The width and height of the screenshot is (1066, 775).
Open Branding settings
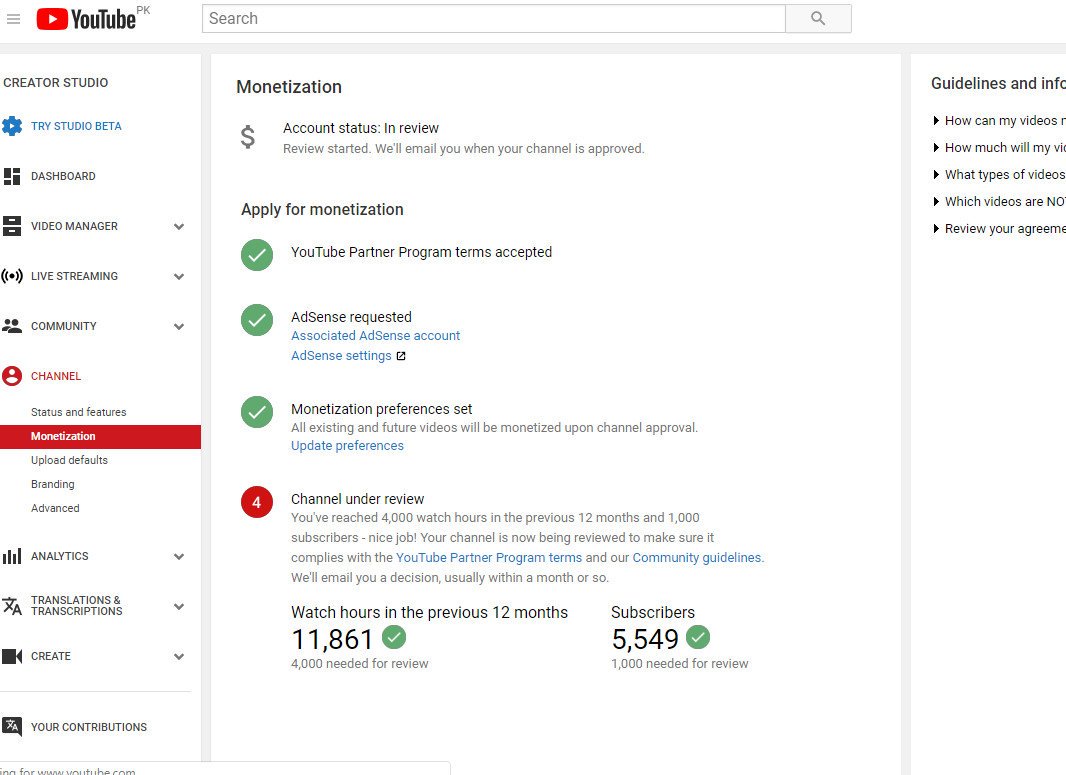tap(52, 484)
